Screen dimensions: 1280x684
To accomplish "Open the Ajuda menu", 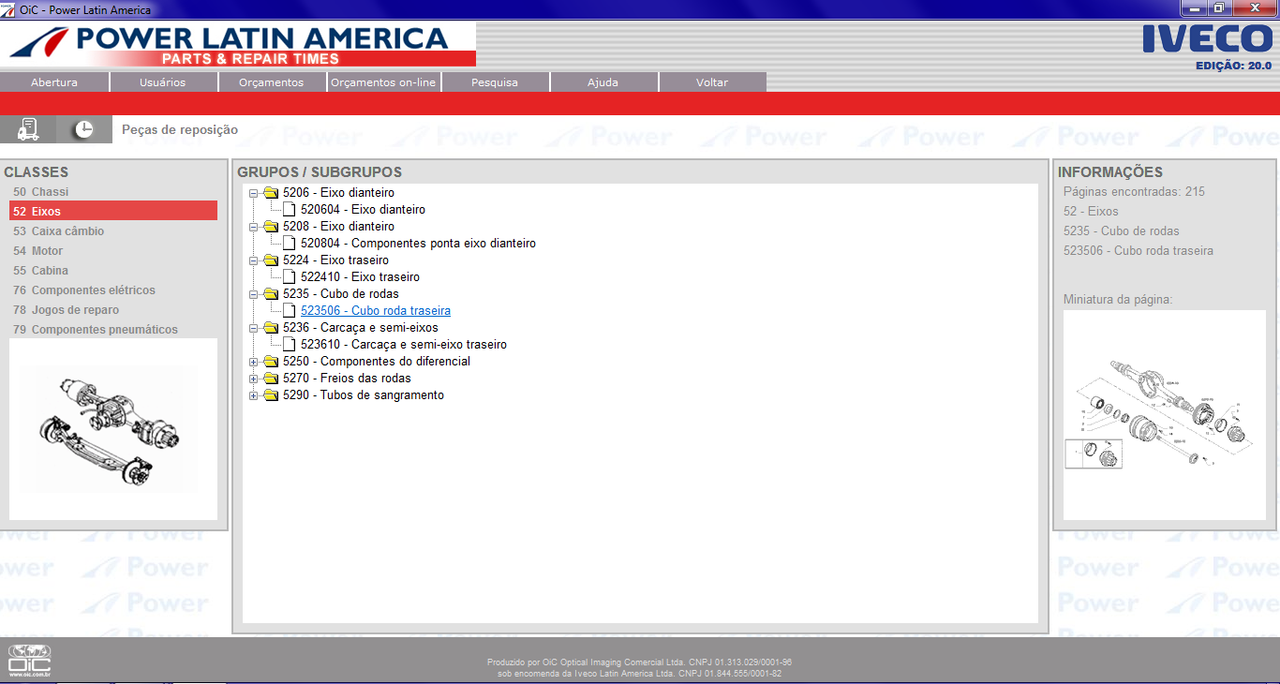I will click(x=603, y=82).
